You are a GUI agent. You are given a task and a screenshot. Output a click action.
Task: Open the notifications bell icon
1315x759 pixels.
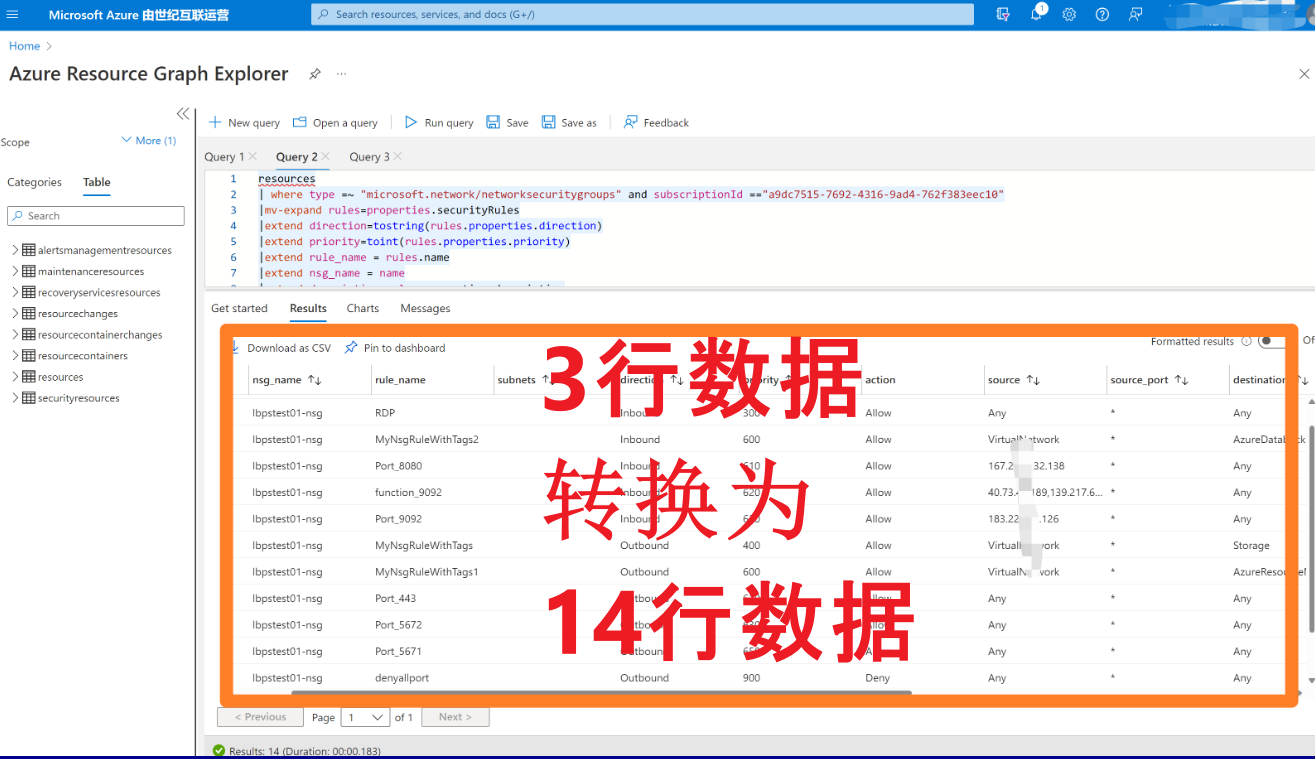1037,14
